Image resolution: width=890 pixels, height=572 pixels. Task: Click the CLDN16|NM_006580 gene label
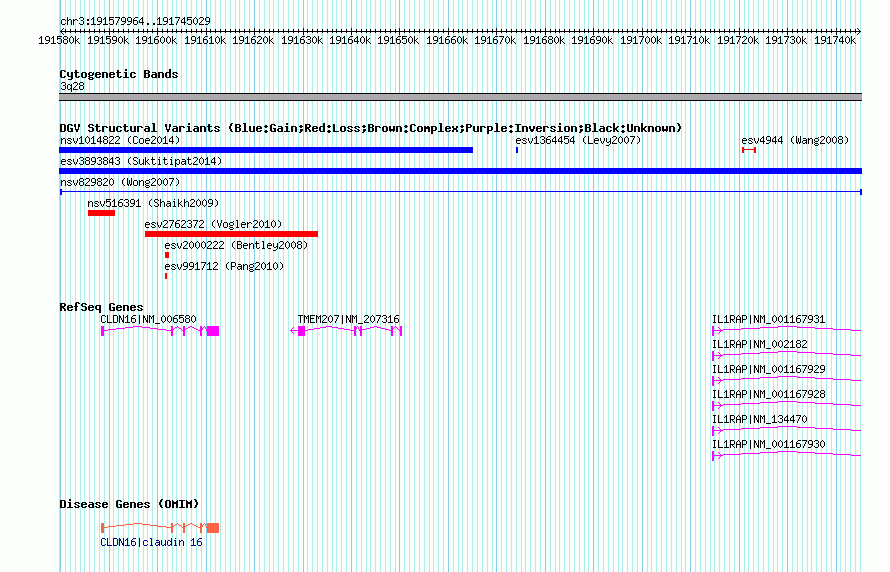click(148, 319)
